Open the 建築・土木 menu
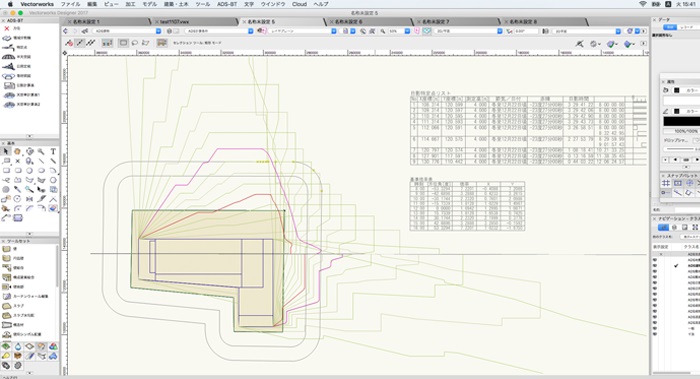 click(176, 4)
